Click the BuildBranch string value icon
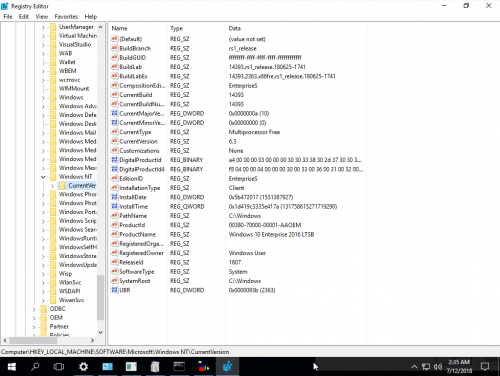The width and height of the screenshot is (500, 376). (x=114, y=48)
